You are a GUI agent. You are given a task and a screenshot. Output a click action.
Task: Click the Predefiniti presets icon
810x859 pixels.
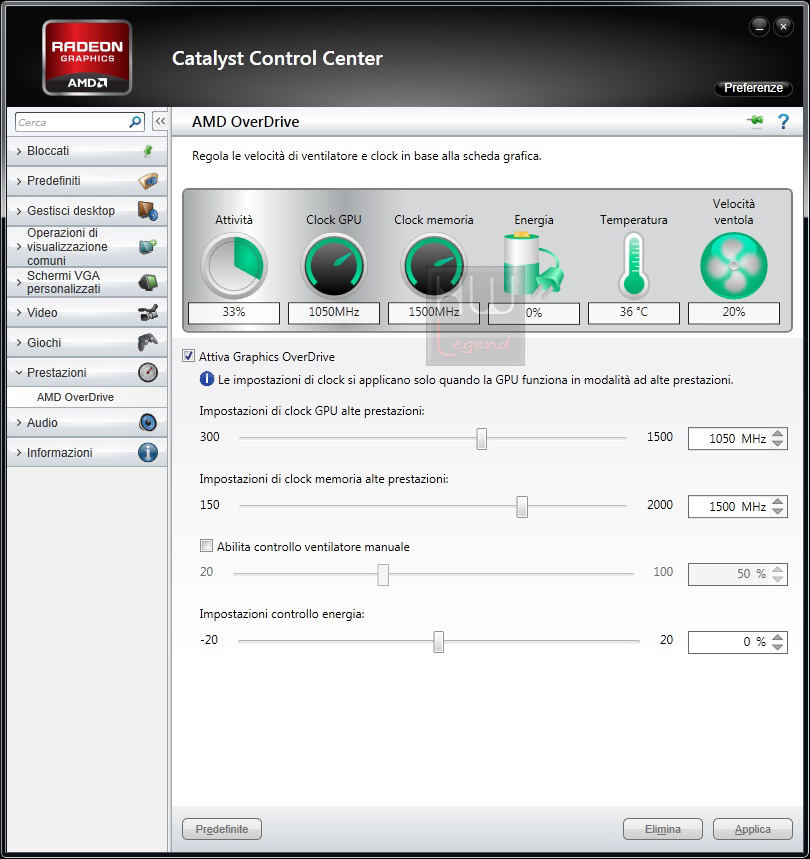pos(148,180)
